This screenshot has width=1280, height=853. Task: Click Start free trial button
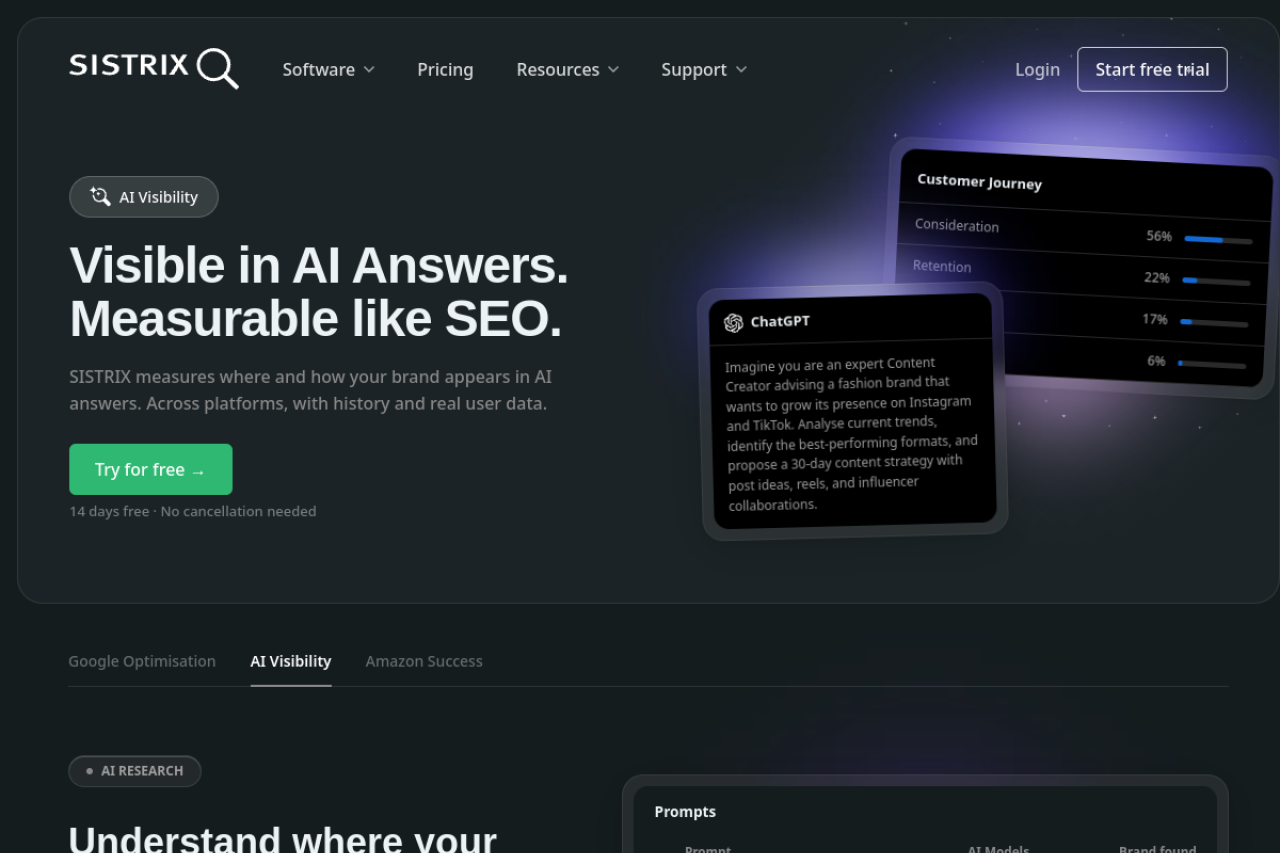pyautogui.click(x=1152, y=69)
